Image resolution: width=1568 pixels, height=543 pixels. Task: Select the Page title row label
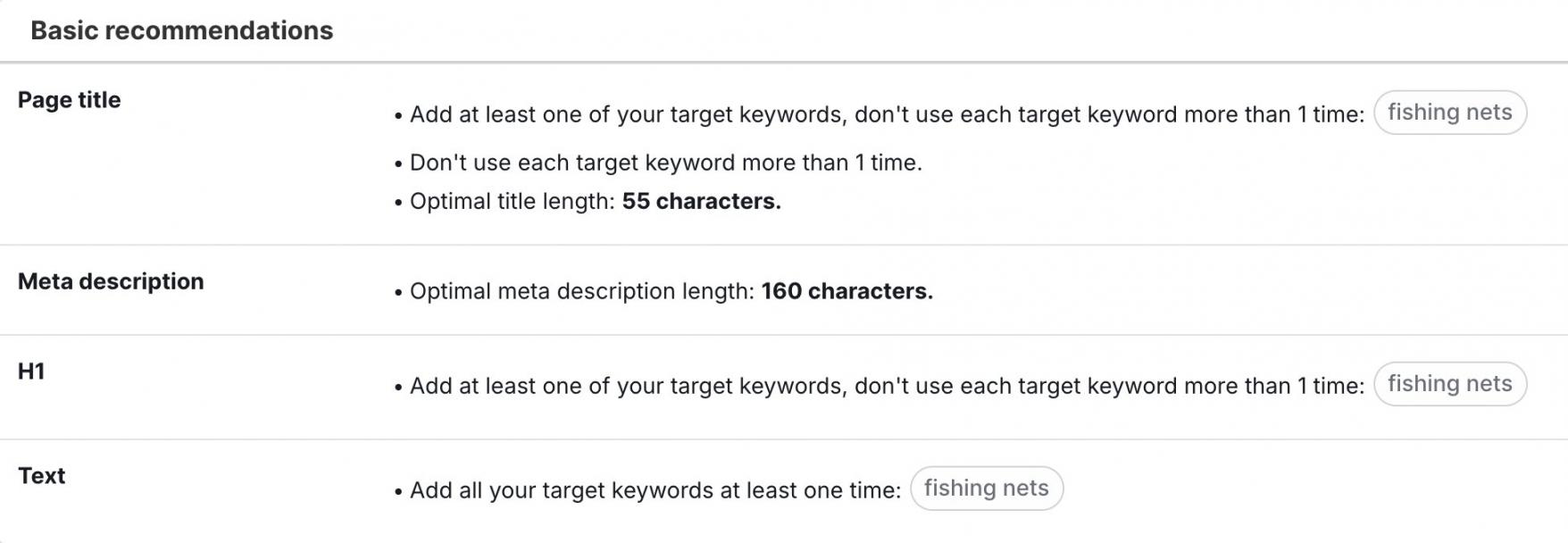click(70, 100)
